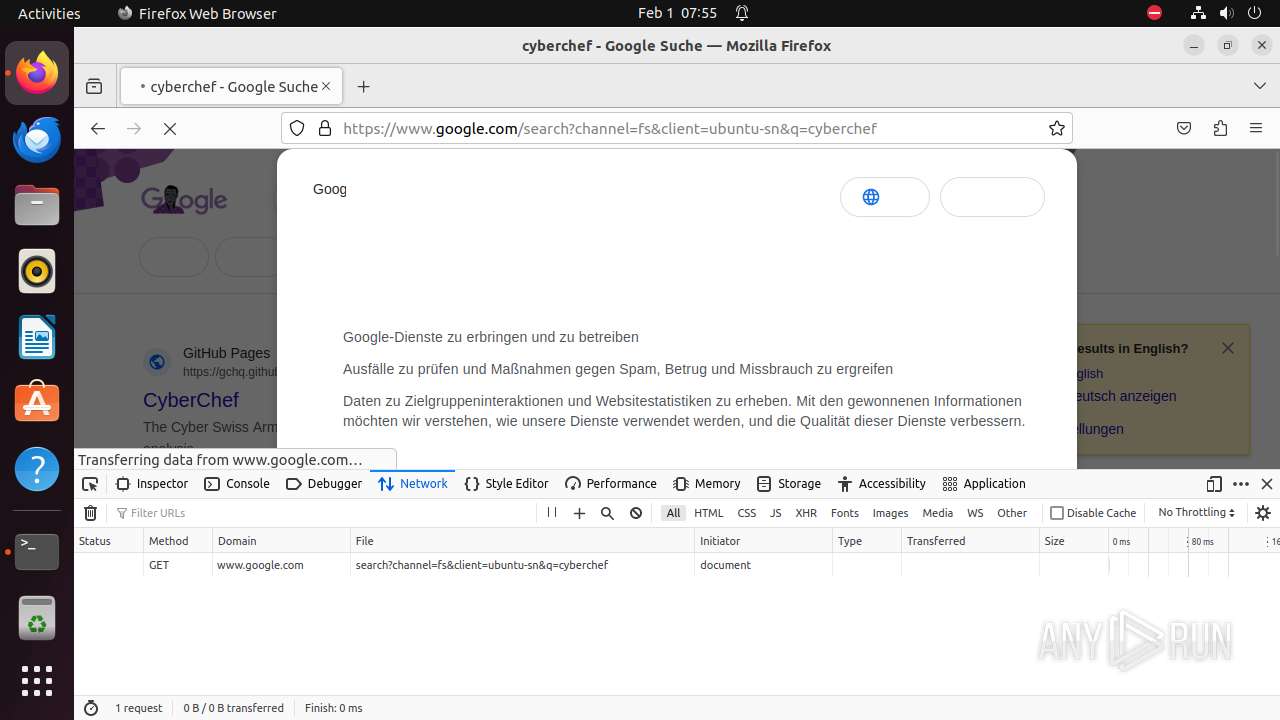Screen dimensions: 1280x720
Task: Switch to the Debugger tab
Action: [x=324, y=484]
